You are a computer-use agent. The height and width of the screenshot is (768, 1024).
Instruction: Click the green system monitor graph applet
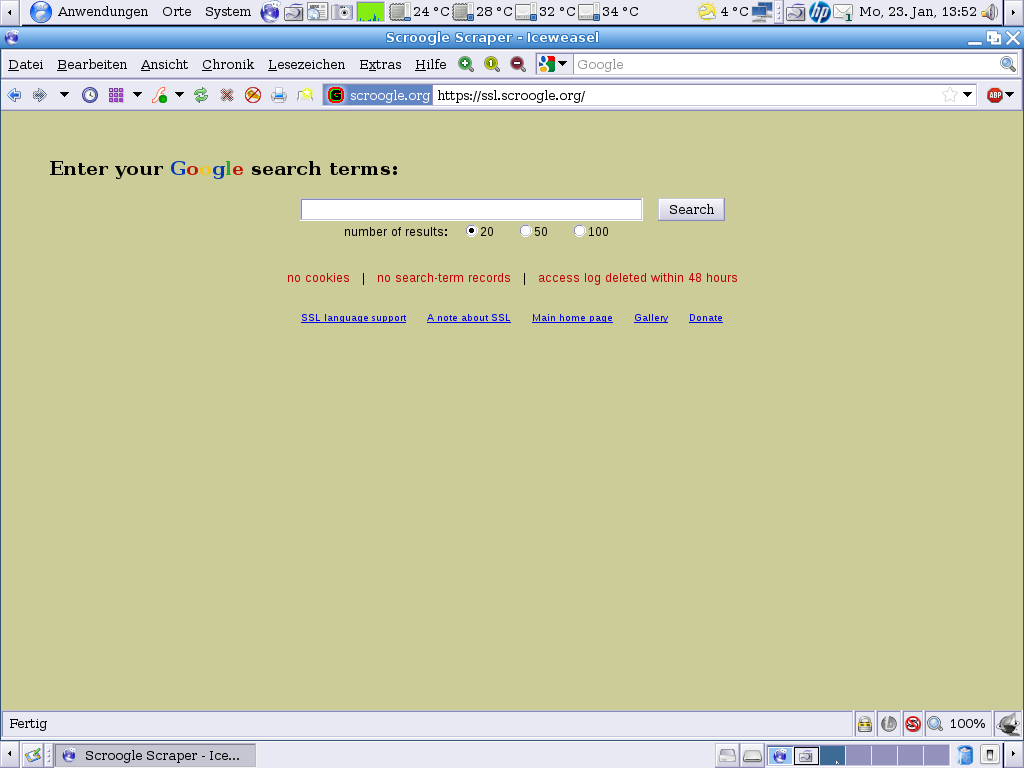point(370,12)
